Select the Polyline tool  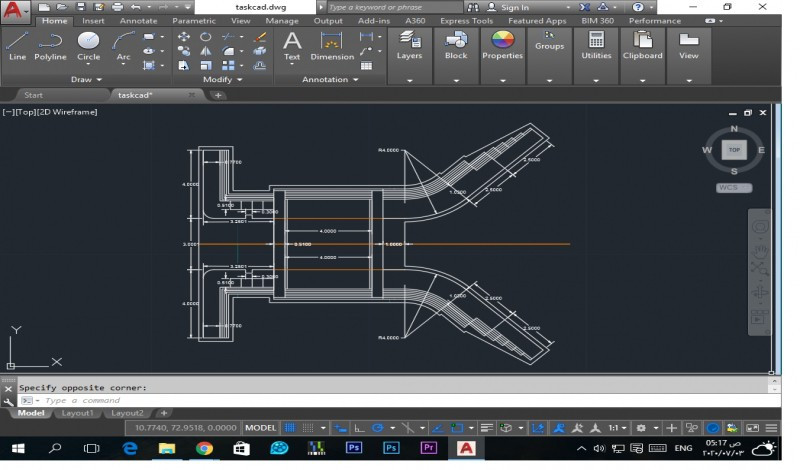coord(51,44)
